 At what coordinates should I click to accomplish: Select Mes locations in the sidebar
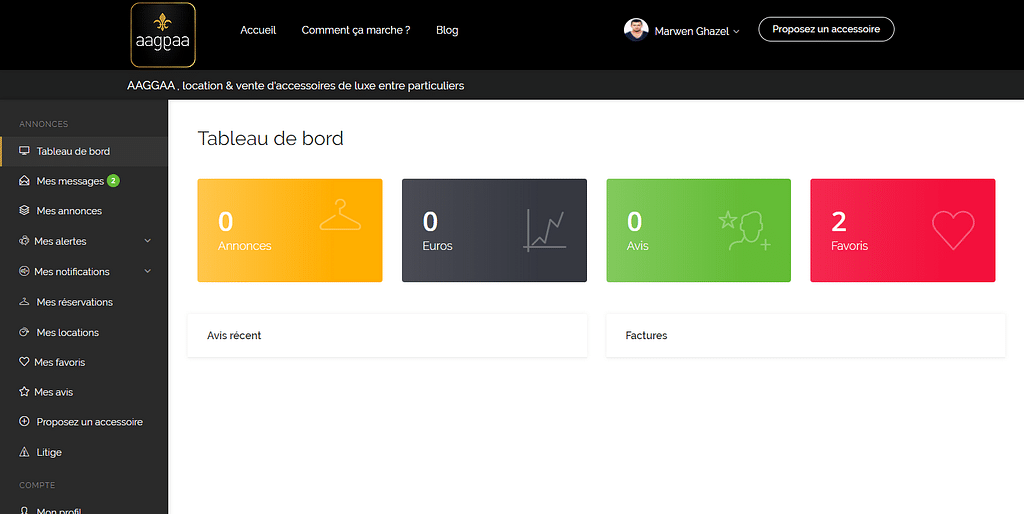[x=67, y=332]
